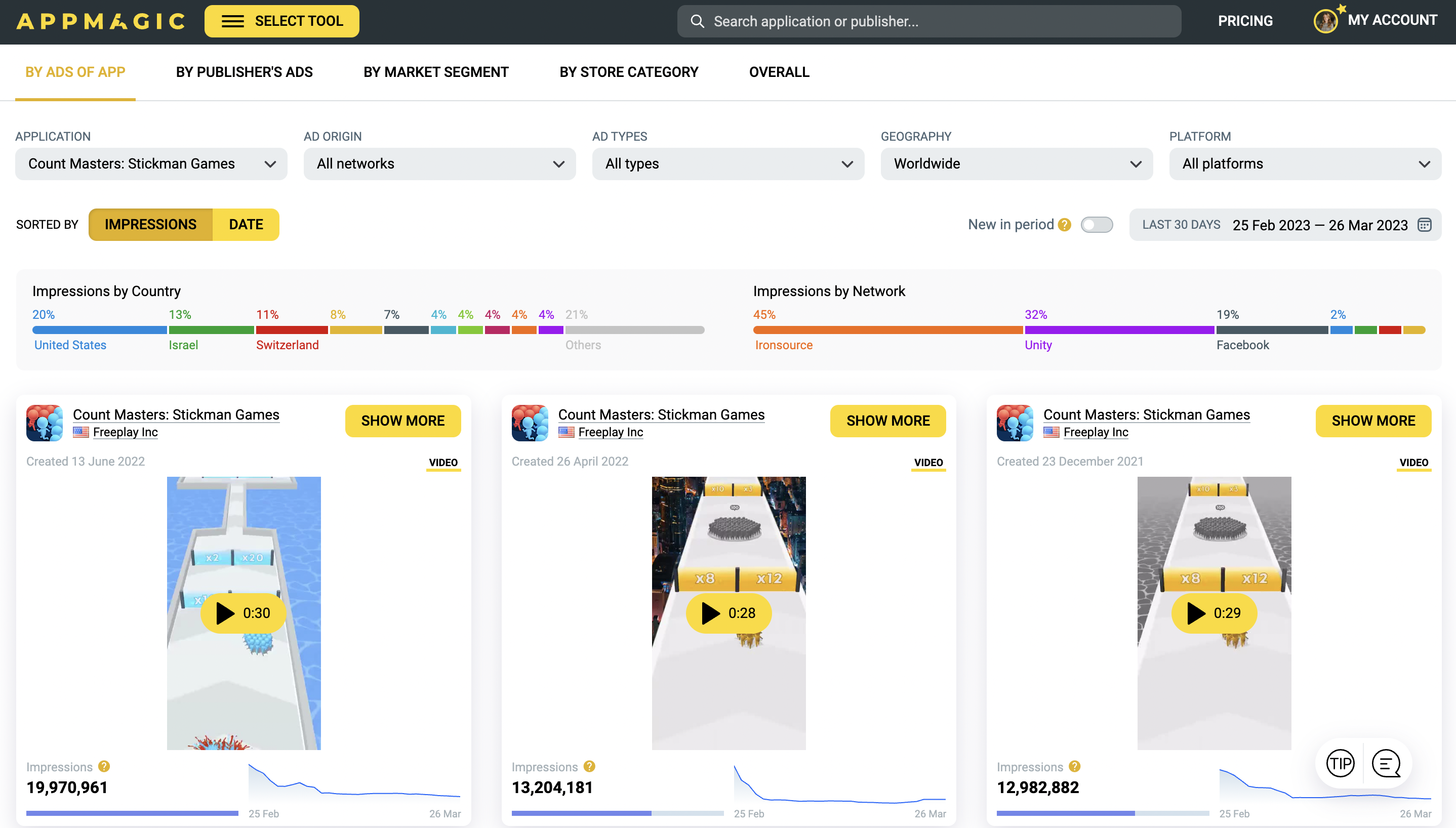Screen dimensions: 1456x828
Task: Click Show More on the first ad card
Action: pos(402,421)
